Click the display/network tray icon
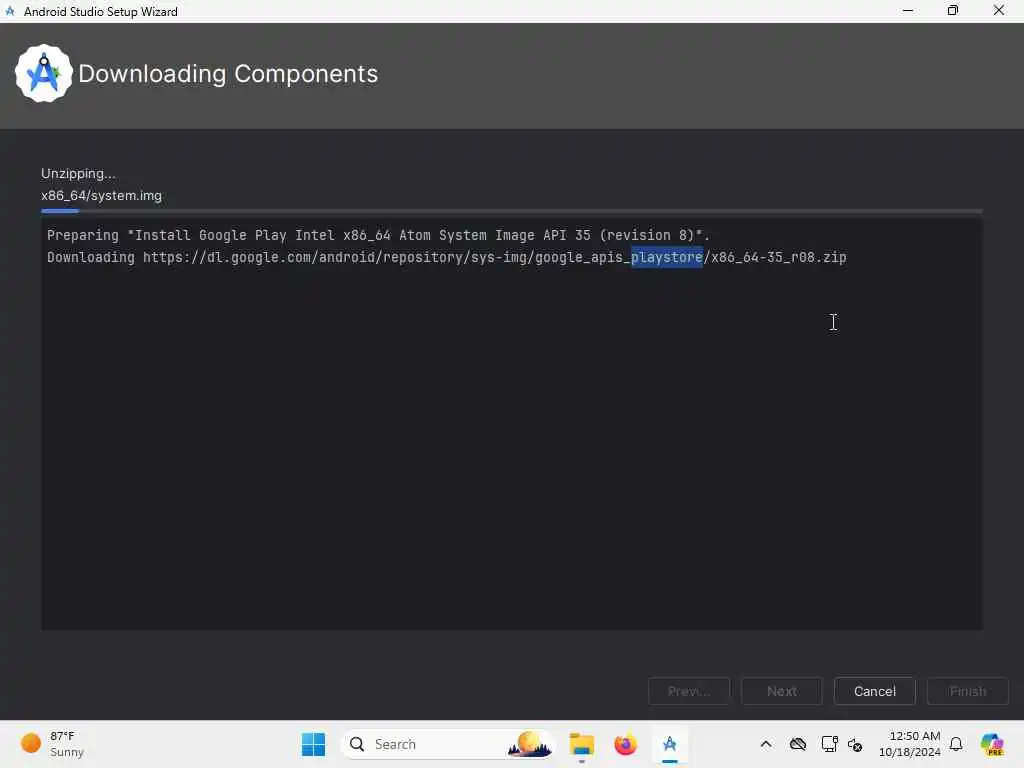The height and width of the screenshot is (768, 1024). (829, 744)
